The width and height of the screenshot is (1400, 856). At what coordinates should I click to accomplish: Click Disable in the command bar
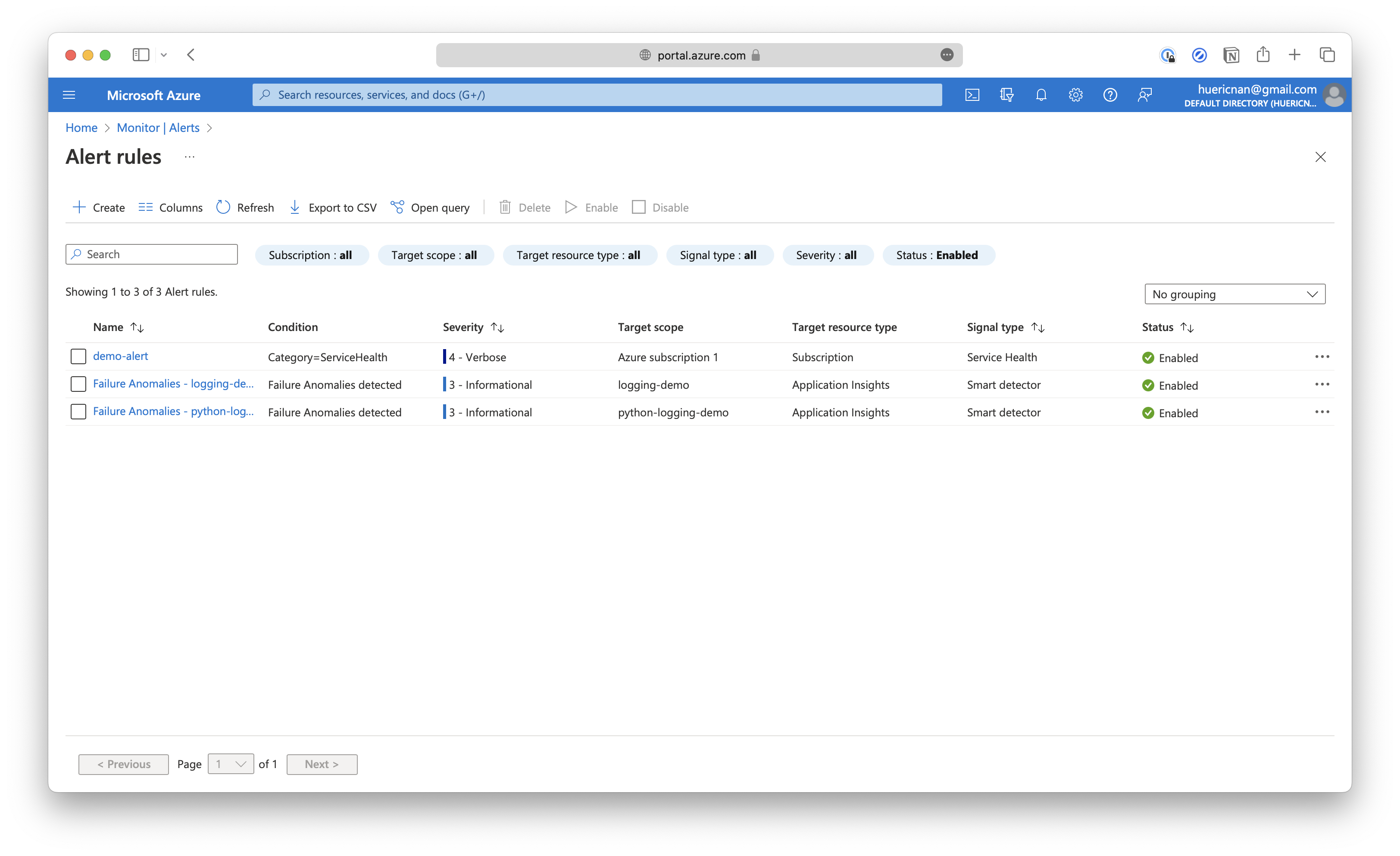pos(660,207)
